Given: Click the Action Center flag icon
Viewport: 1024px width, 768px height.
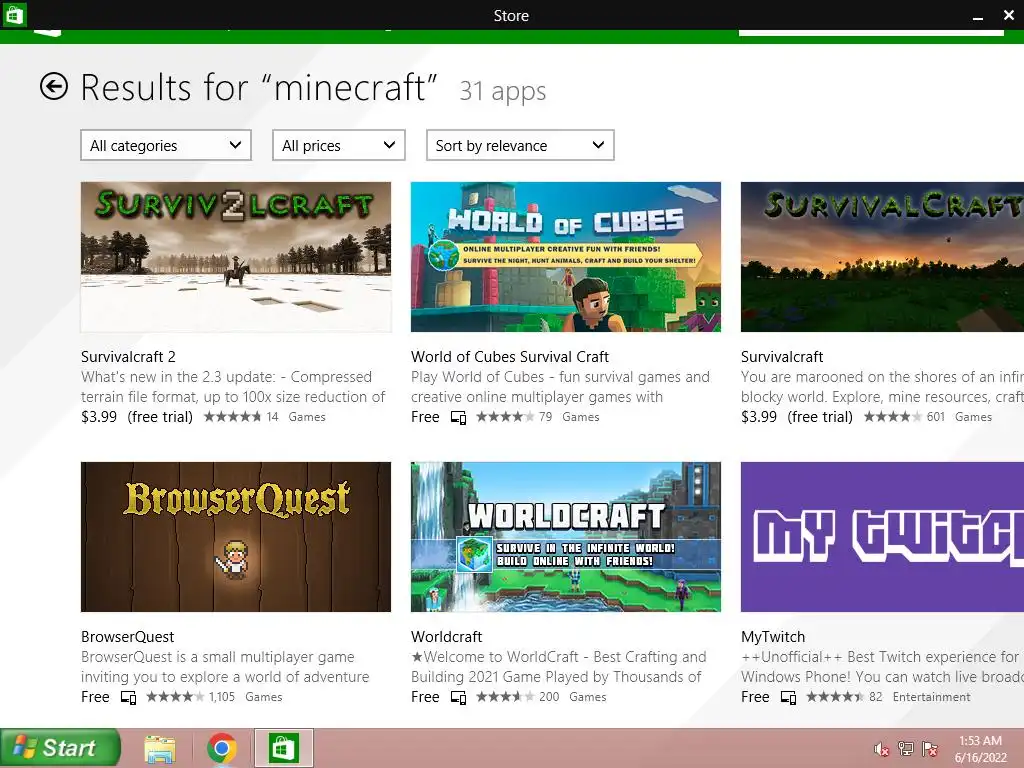Looking at the screenshot, I should pyautogui.click(x=929, y=748).
